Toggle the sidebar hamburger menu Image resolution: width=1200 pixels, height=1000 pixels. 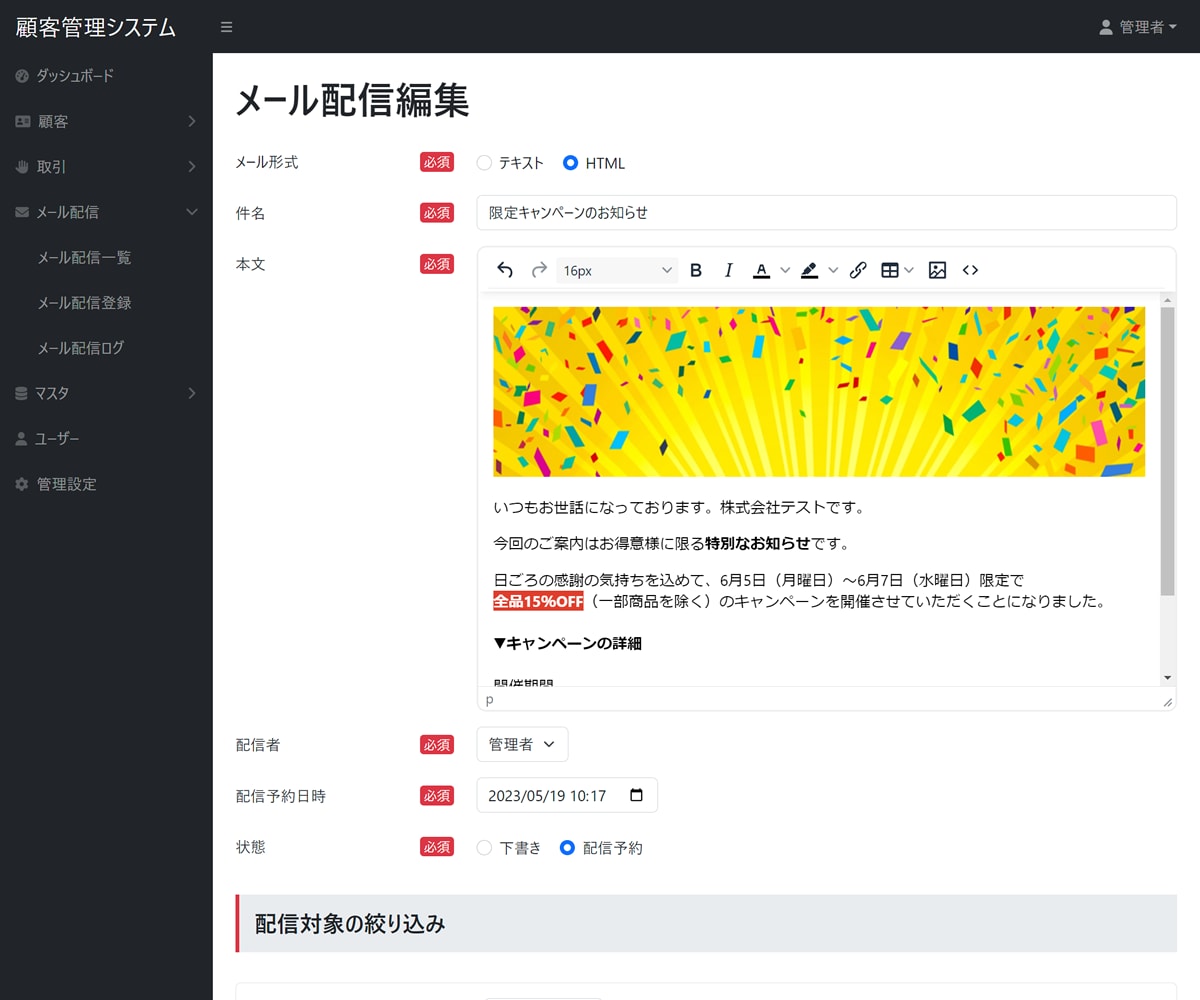click(227, 27)
